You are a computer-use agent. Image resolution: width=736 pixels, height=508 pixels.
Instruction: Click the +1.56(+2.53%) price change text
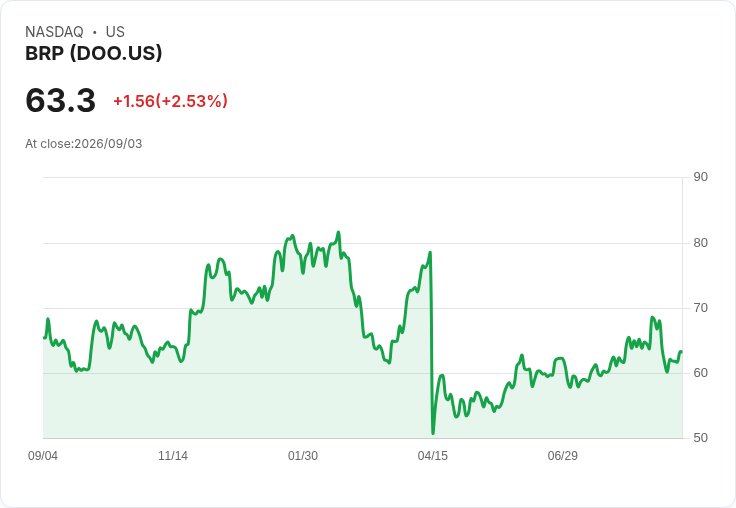pos(170,101)
